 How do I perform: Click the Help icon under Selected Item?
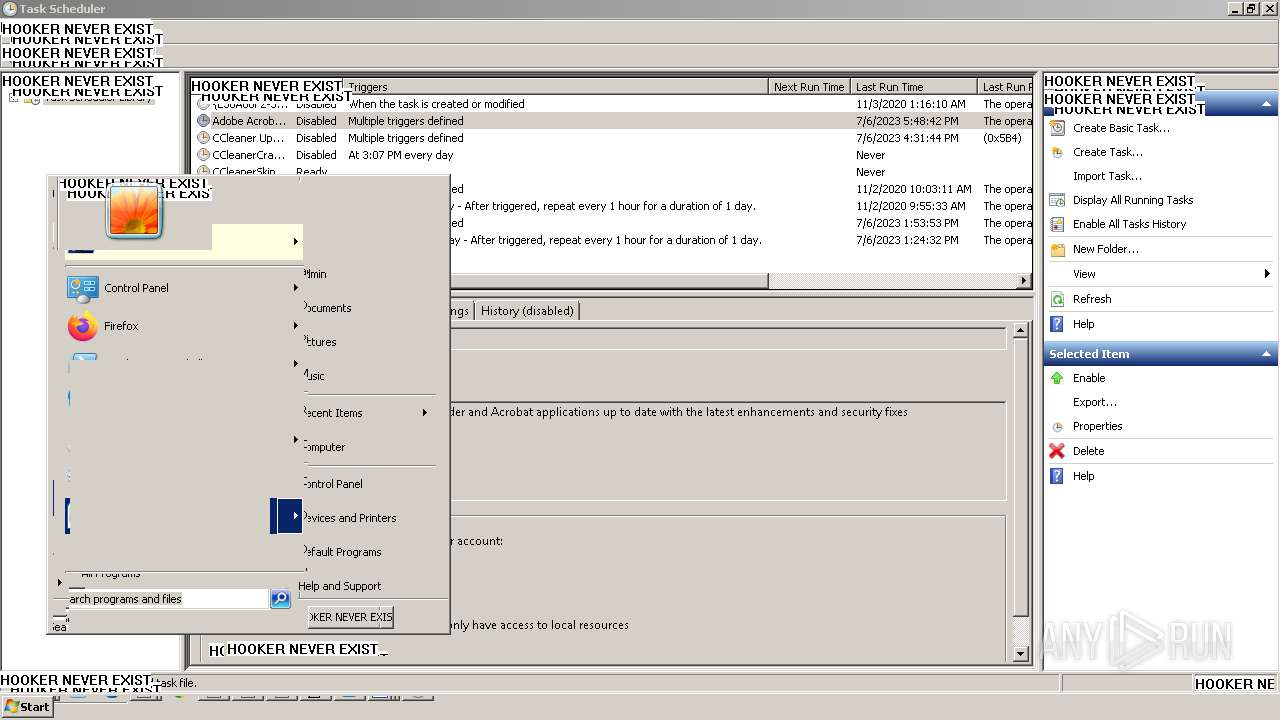click(1057, 476)
